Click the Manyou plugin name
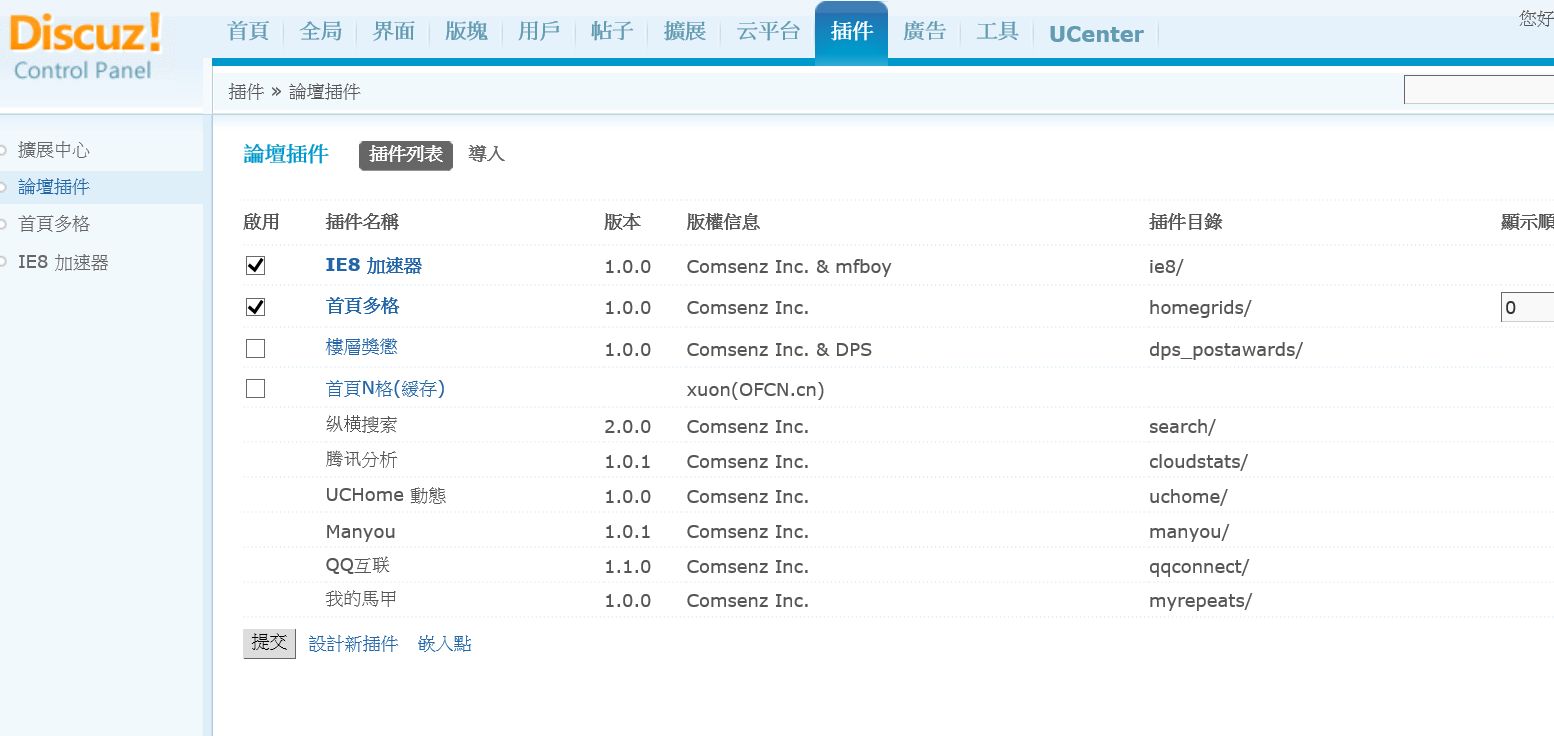The width and height of the screenshot is (1554, 736). point(360,532)
